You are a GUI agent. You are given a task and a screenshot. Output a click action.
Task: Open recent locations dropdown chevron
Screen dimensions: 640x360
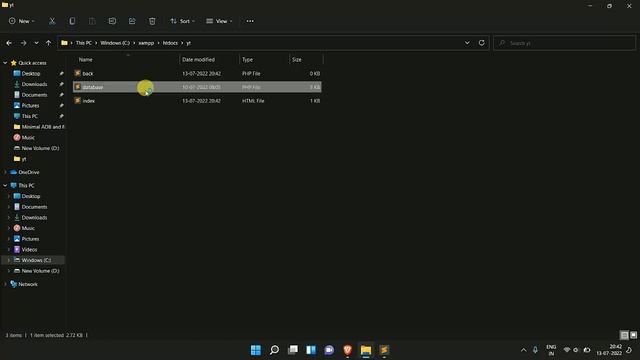(x=36, y=43)
